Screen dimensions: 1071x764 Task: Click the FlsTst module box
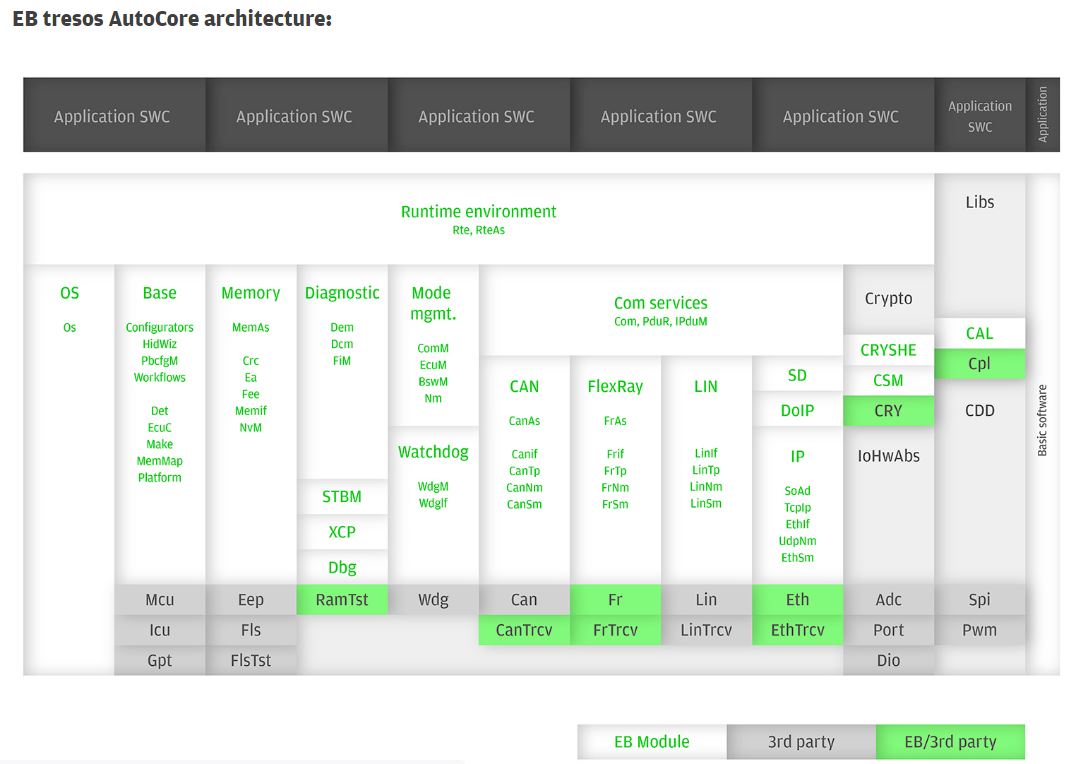coord(251,660)
